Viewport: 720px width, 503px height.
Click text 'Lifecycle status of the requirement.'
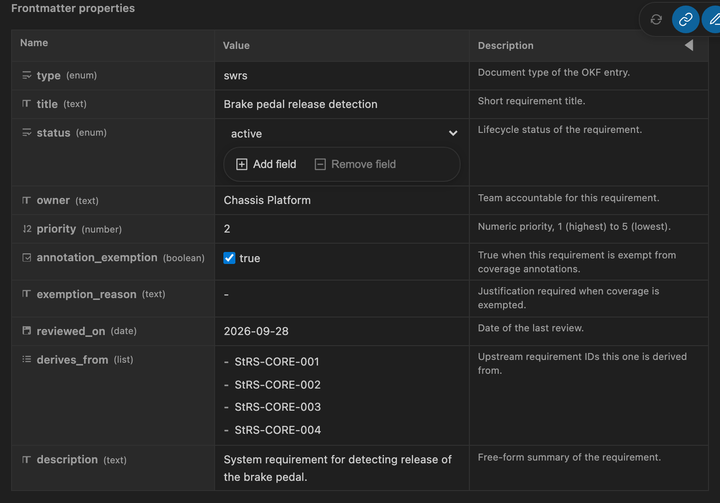point(560,130)
